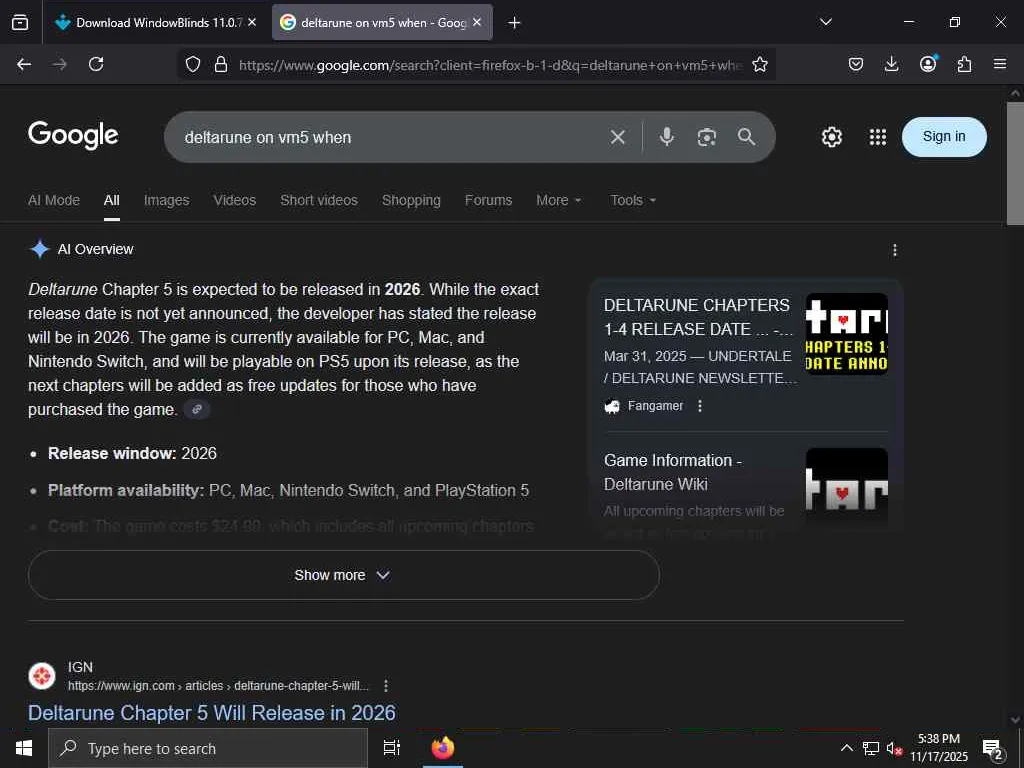1024x768 pixels.
Task: Go forward using the forward arrow
Action: click(59, 64)
